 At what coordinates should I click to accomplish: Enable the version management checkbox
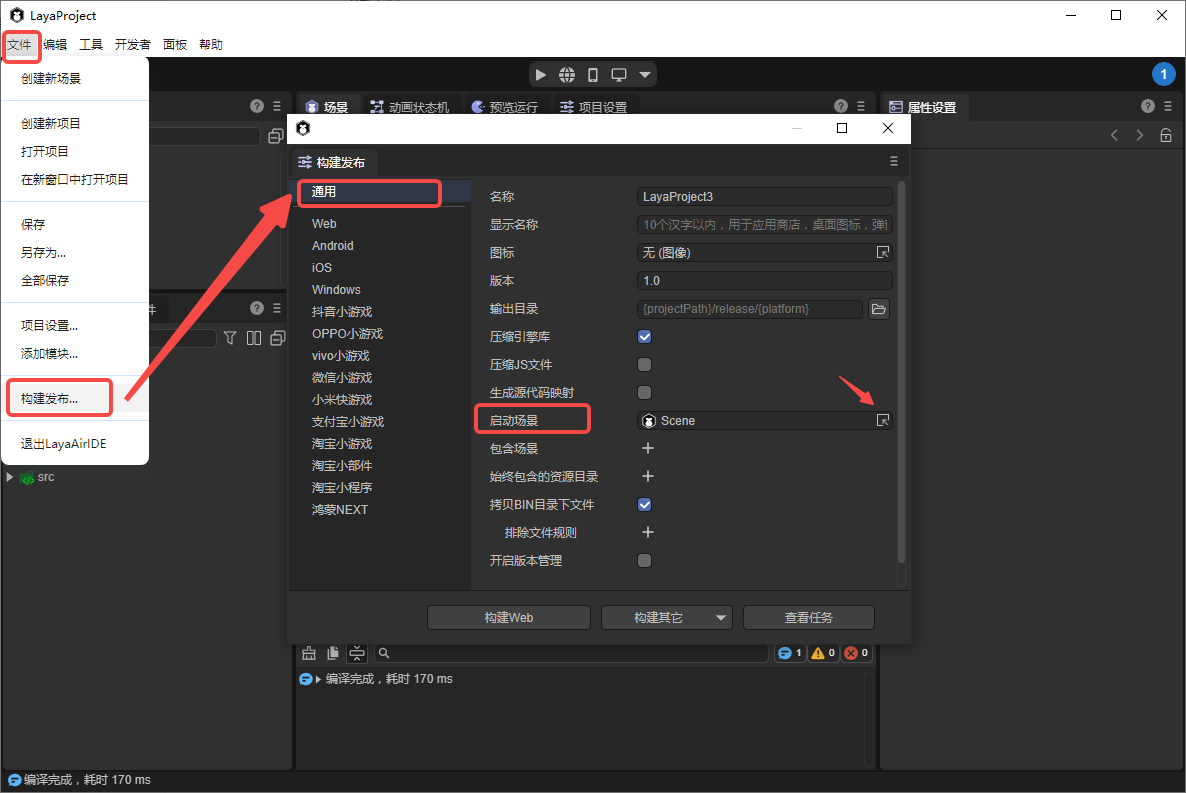coord(645,561)
